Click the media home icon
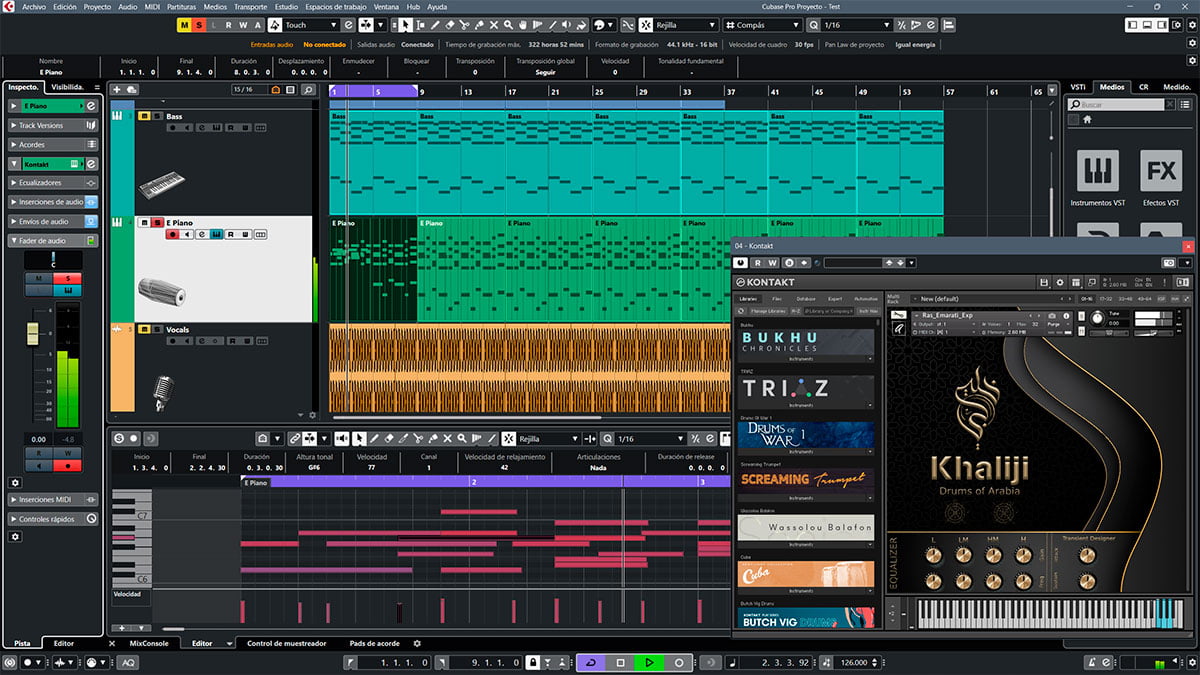 click(x=1088, y=119)
